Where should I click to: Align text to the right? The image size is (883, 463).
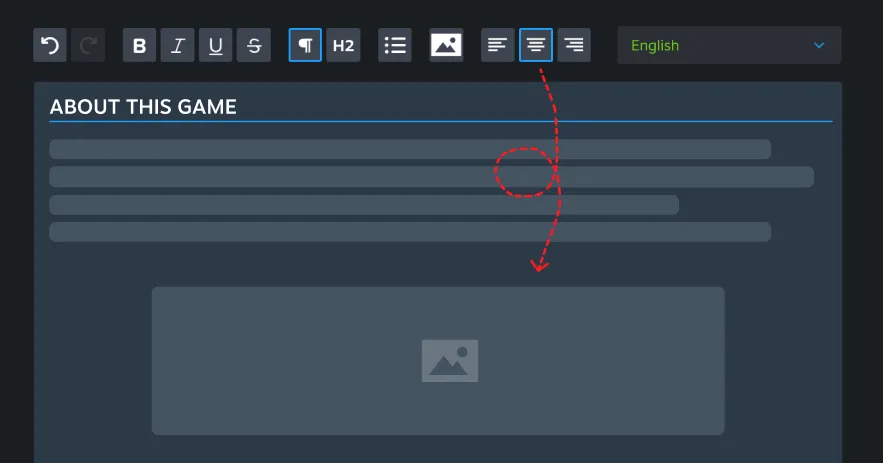tap(574, 45)
